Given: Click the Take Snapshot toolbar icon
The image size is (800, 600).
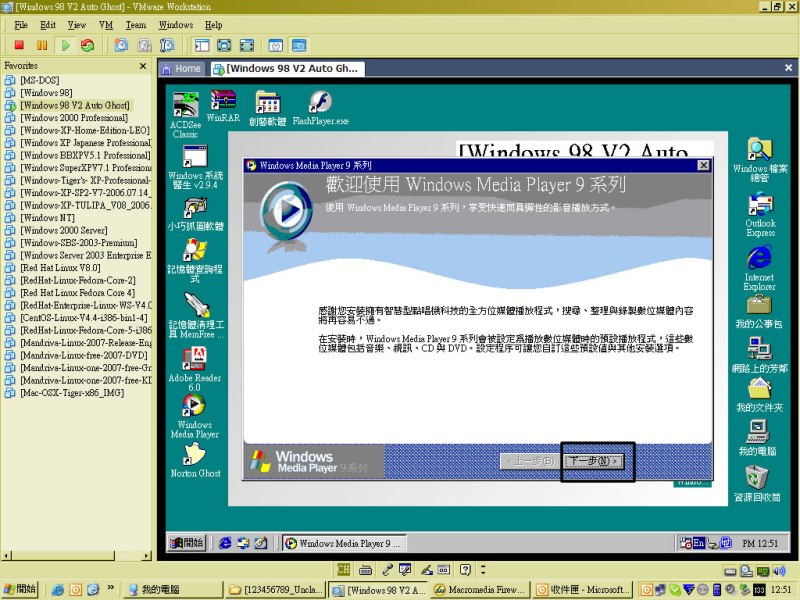Looking at the screenshot, I should tap(121, 45).
